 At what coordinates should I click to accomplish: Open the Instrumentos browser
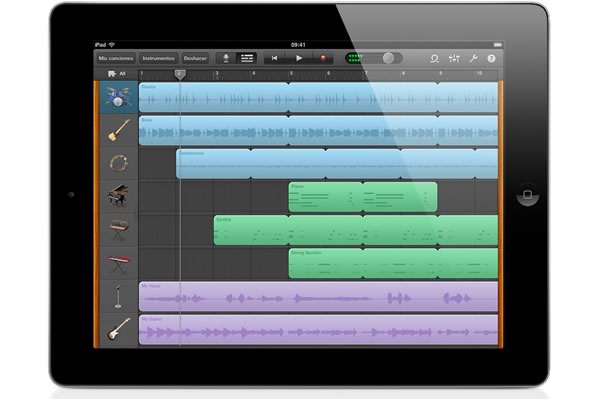(x=158, y=58)
